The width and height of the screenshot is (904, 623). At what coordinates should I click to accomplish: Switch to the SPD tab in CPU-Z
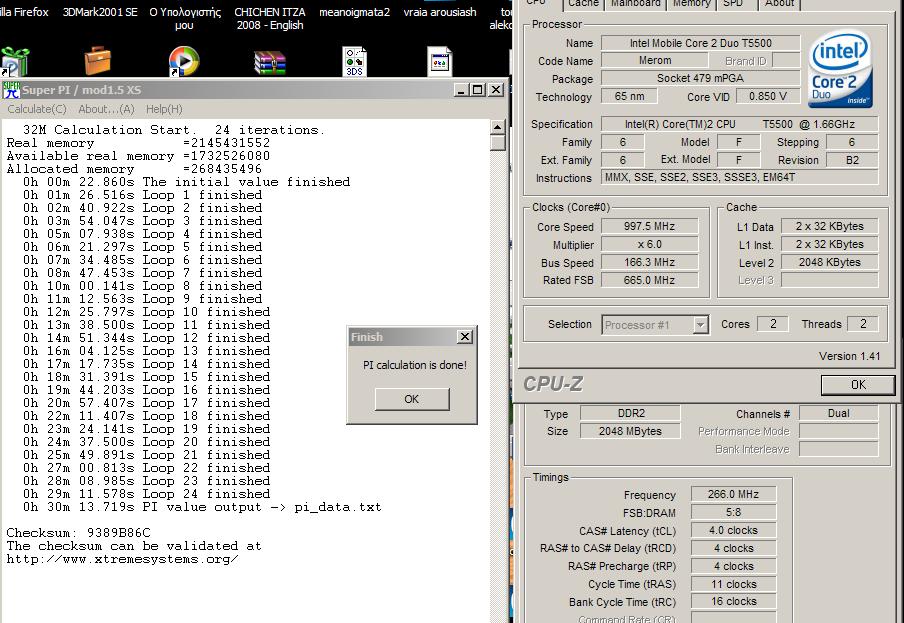(x=733, y=3)
